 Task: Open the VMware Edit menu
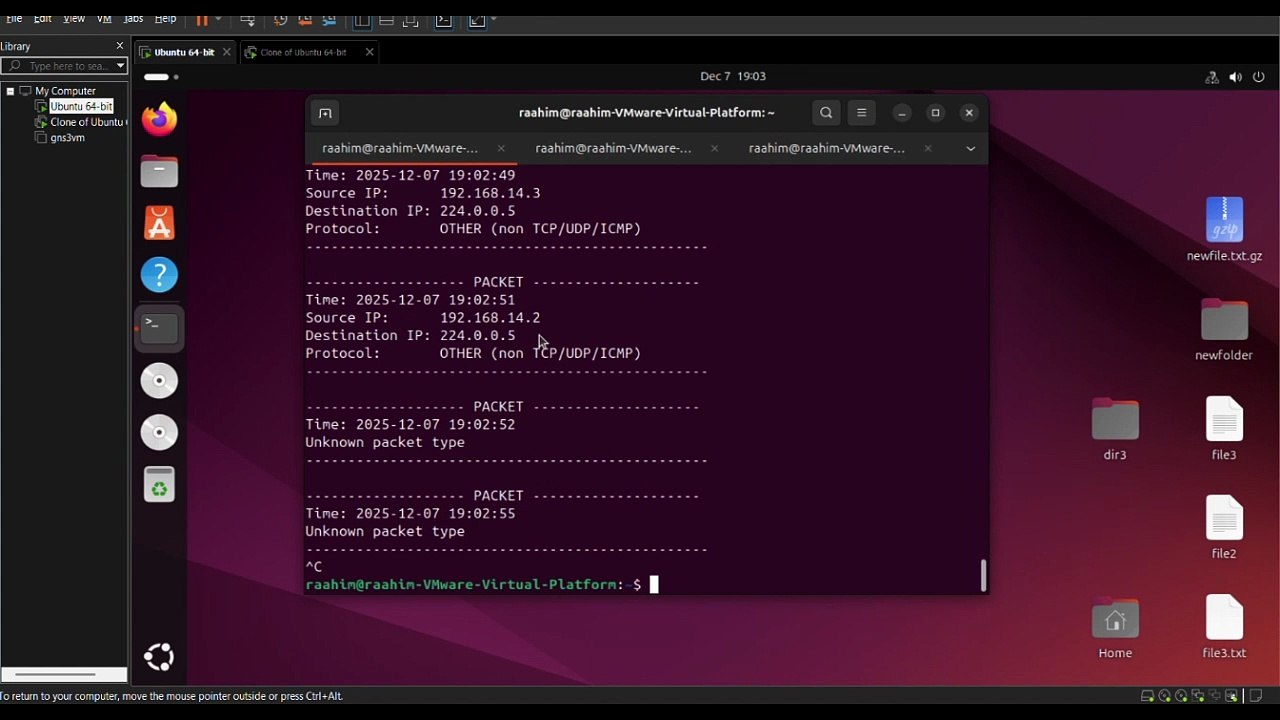tap(43, 19)
